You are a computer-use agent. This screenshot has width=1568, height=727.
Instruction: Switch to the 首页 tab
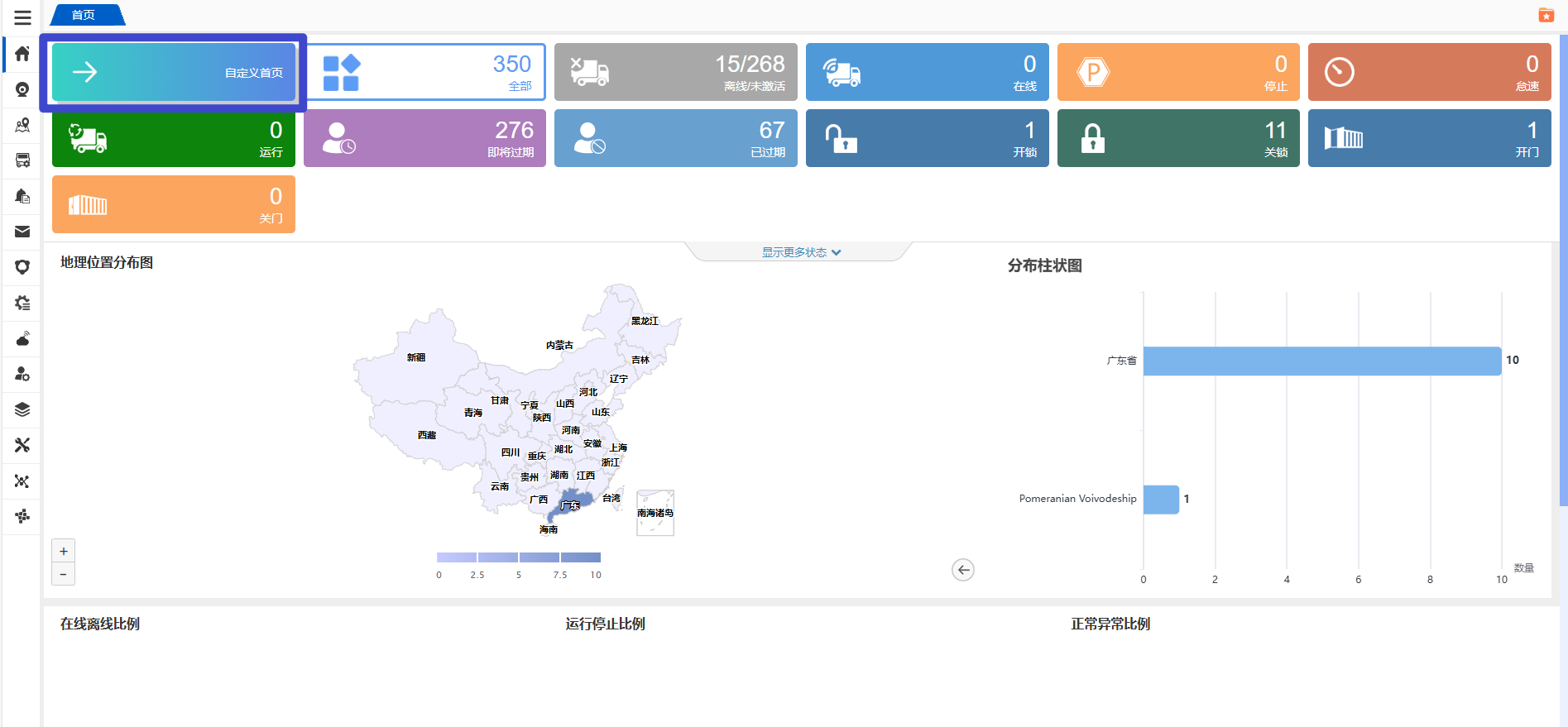85,15
